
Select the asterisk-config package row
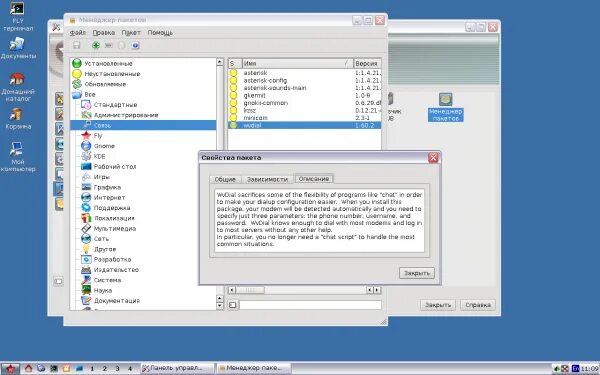(305, 80)
